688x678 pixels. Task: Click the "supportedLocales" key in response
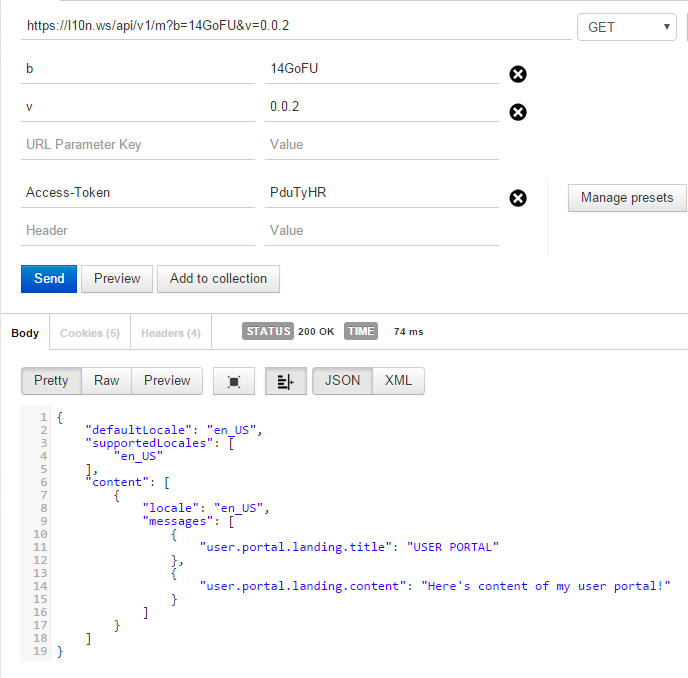(149, 443)
